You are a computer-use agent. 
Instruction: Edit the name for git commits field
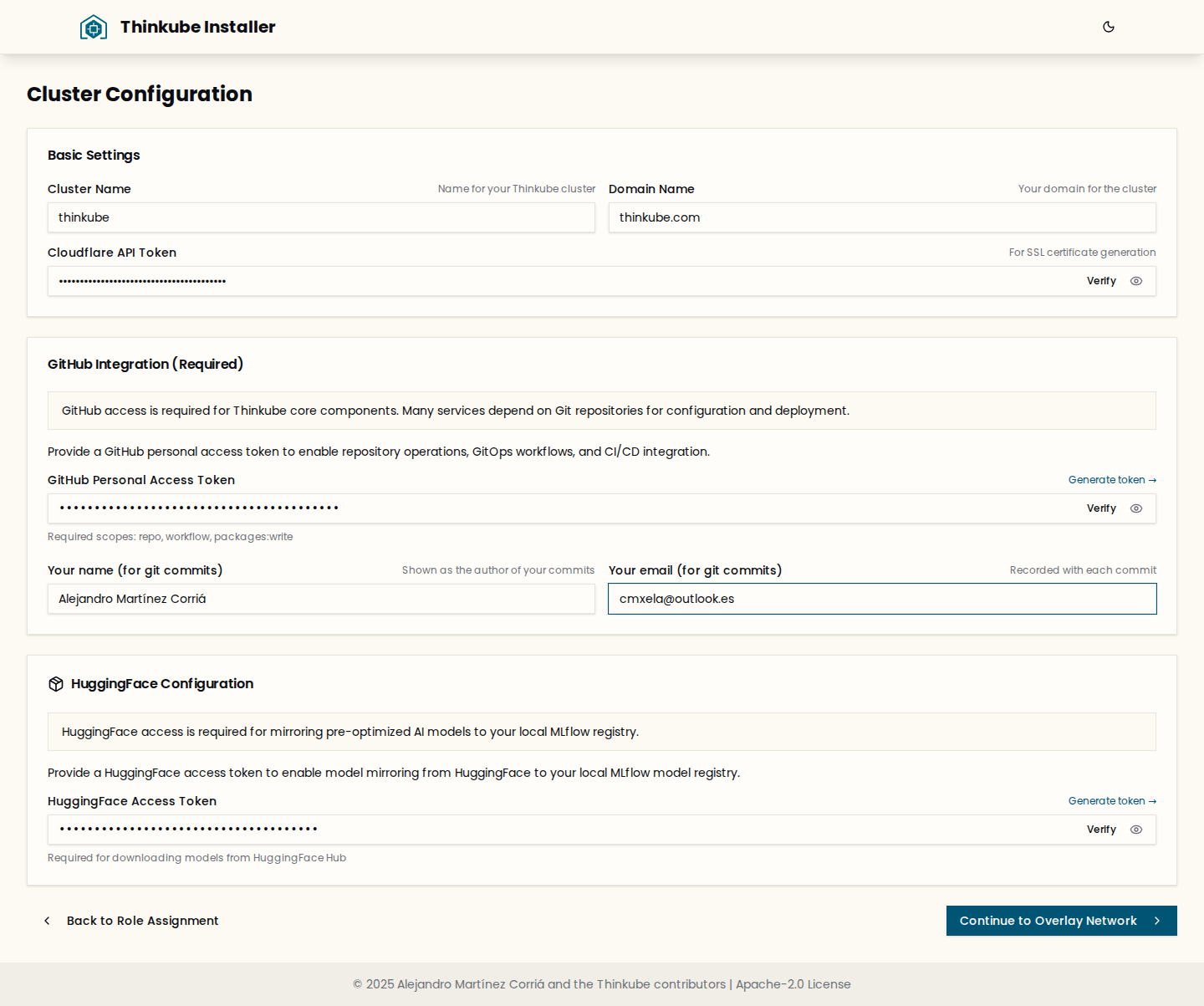[x=321, y=599]
